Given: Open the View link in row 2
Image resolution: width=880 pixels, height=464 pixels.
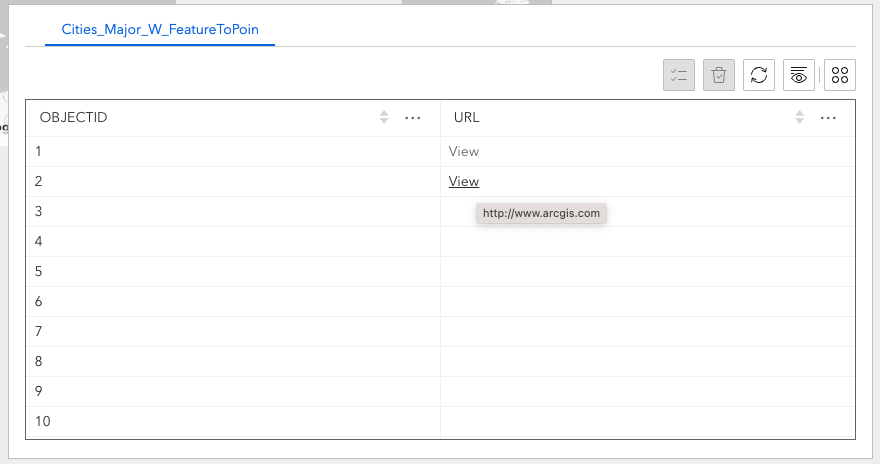Looking at the screenshot, I should (x=464, y=181).
